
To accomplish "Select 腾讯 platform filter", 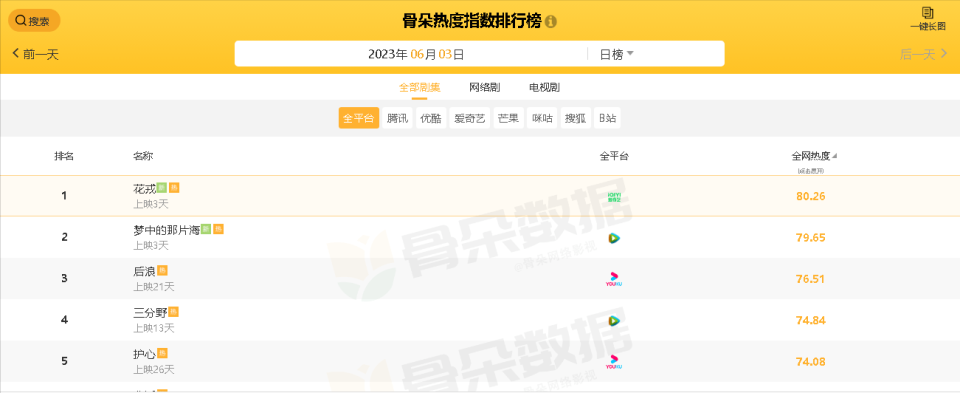I will [397, 118].
